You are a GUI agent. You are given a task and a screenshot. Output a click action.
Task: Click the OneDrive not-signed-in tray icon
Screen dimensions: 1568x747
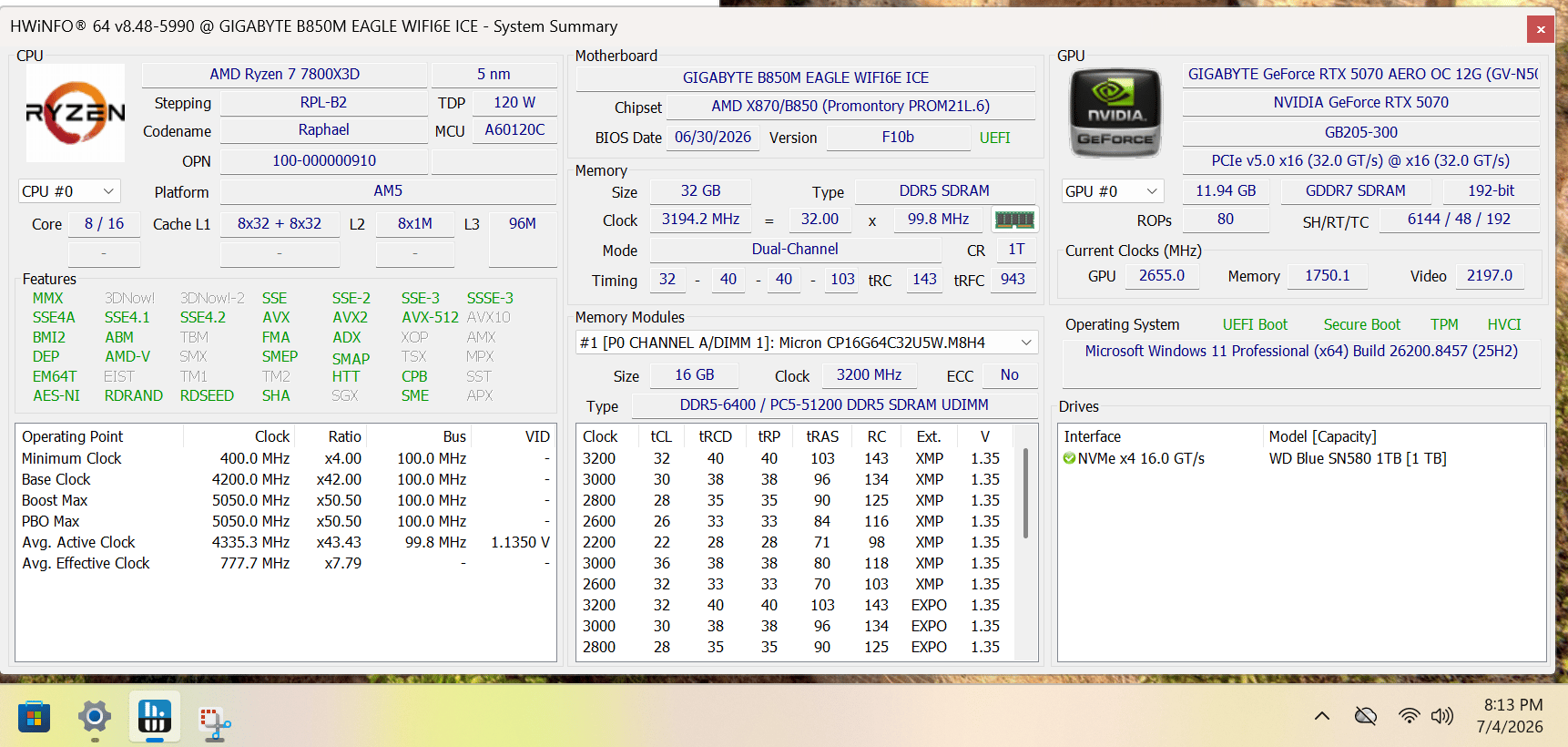(x=1366, y=716)
